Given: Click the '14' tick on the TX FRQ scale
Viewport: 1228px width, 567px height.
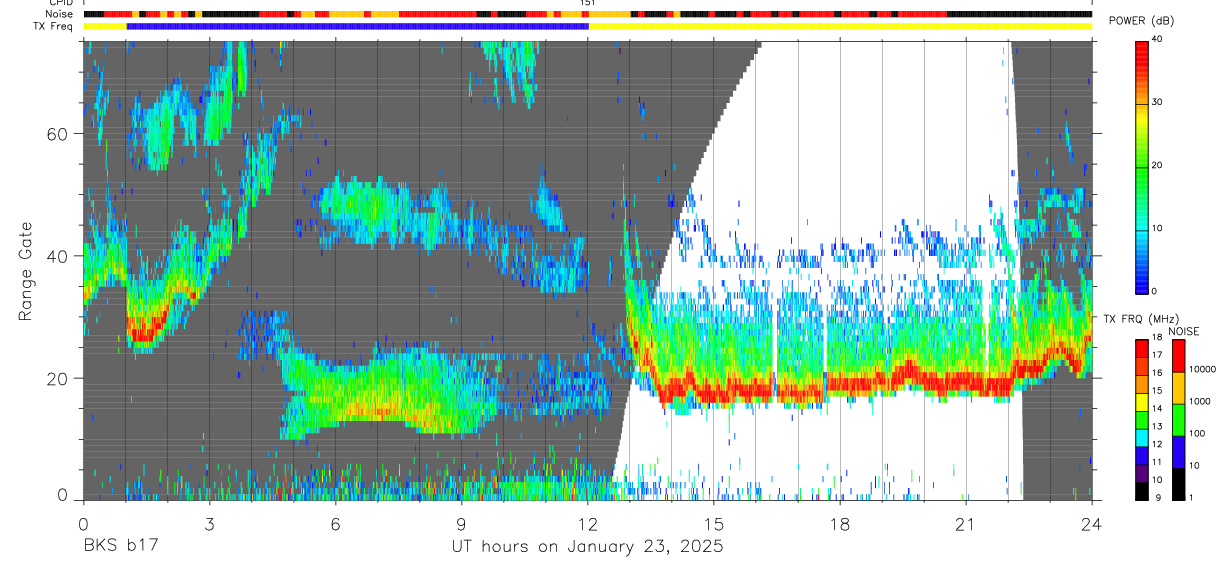Looking at the screenshot, I should (x=1158, y=410).
